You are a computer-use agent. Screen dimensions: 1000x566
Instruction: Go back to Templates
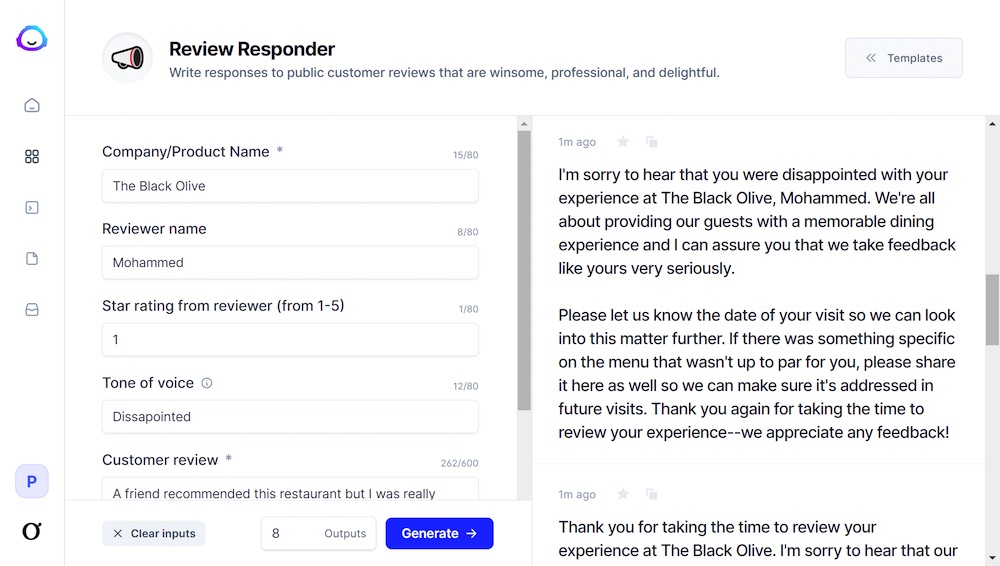[904, 58]
